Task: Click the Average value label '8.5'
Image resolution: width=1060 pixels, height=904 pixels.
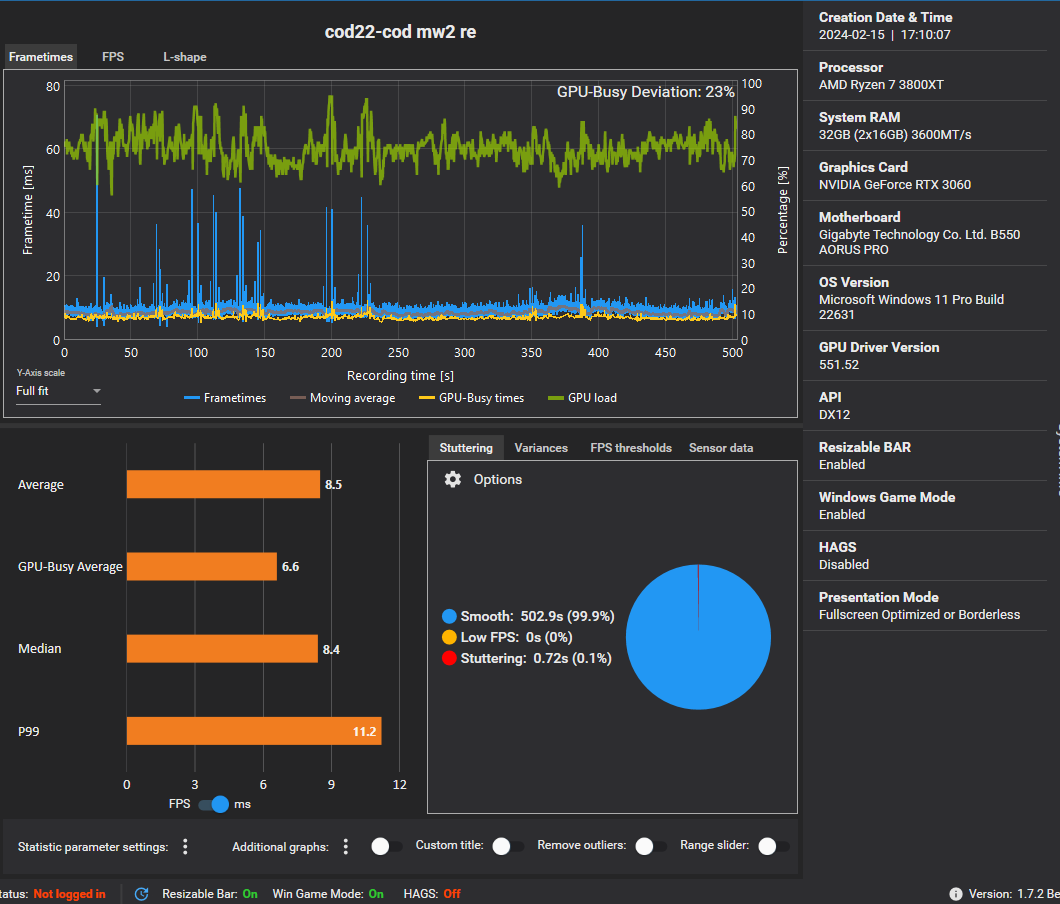Action: point(333,485)
